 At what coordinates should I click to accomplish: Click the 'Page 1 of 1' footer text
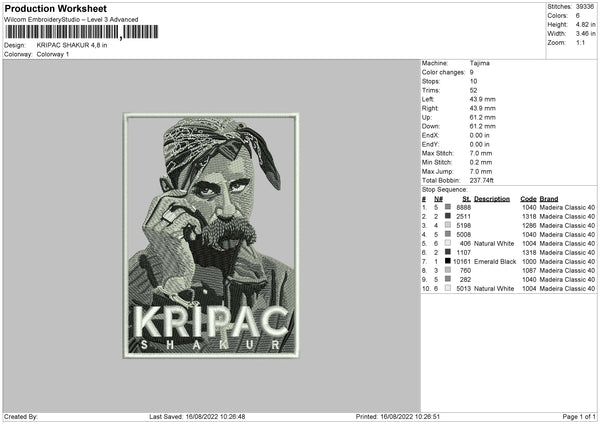point(579,417)
